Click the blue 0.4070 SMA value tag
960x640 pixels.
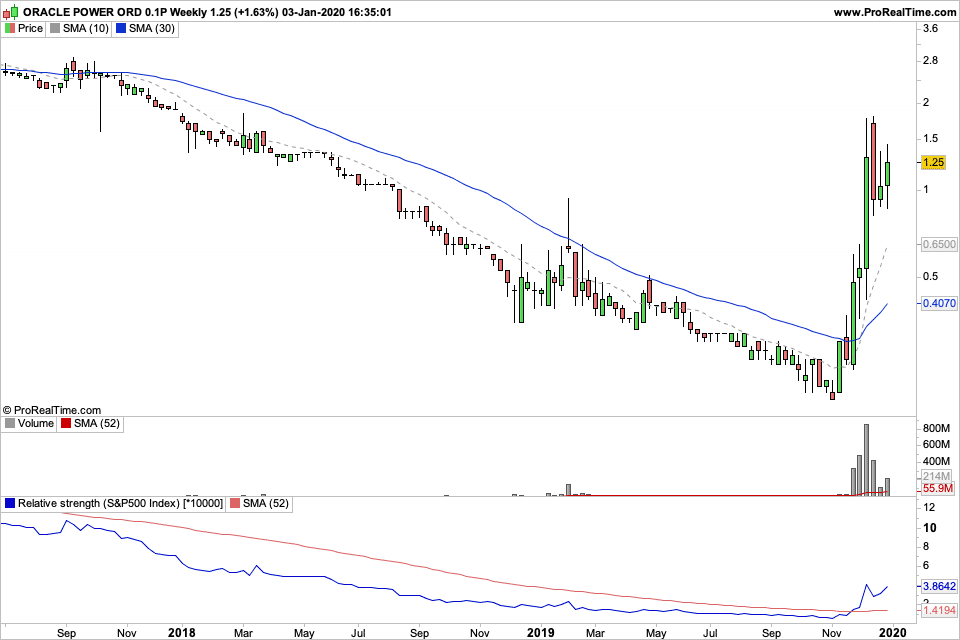[x=939, y=303]
